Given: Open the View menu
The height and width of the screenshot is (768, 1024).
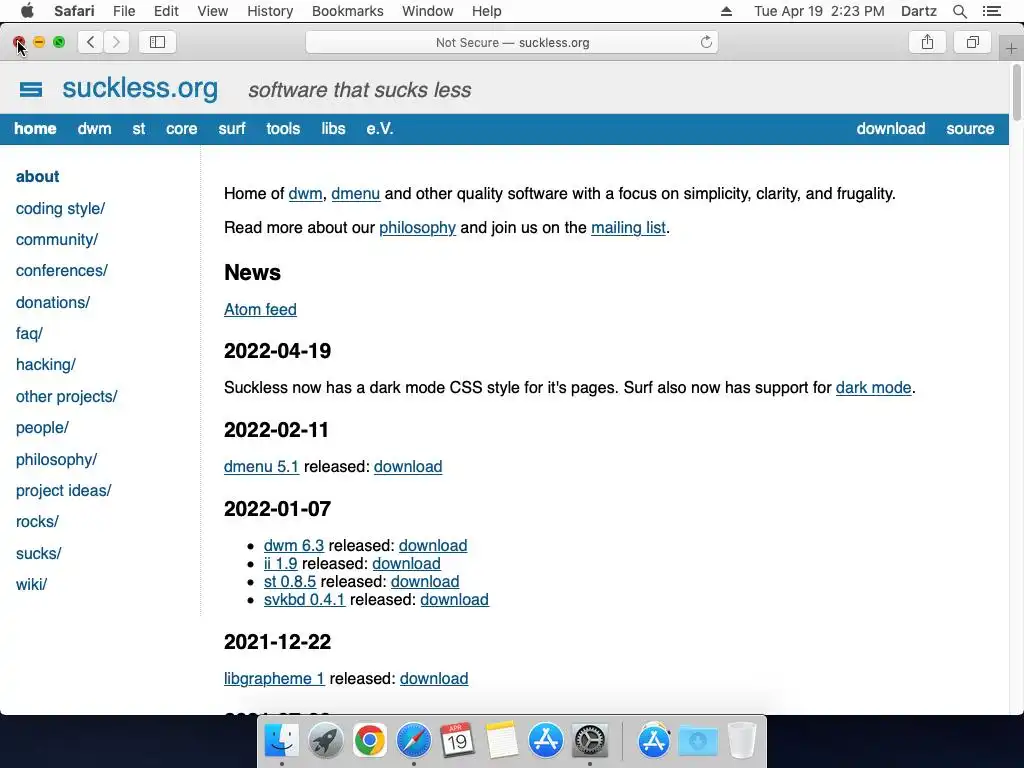Looking at the screenshot, I should [x=212, y=11].
